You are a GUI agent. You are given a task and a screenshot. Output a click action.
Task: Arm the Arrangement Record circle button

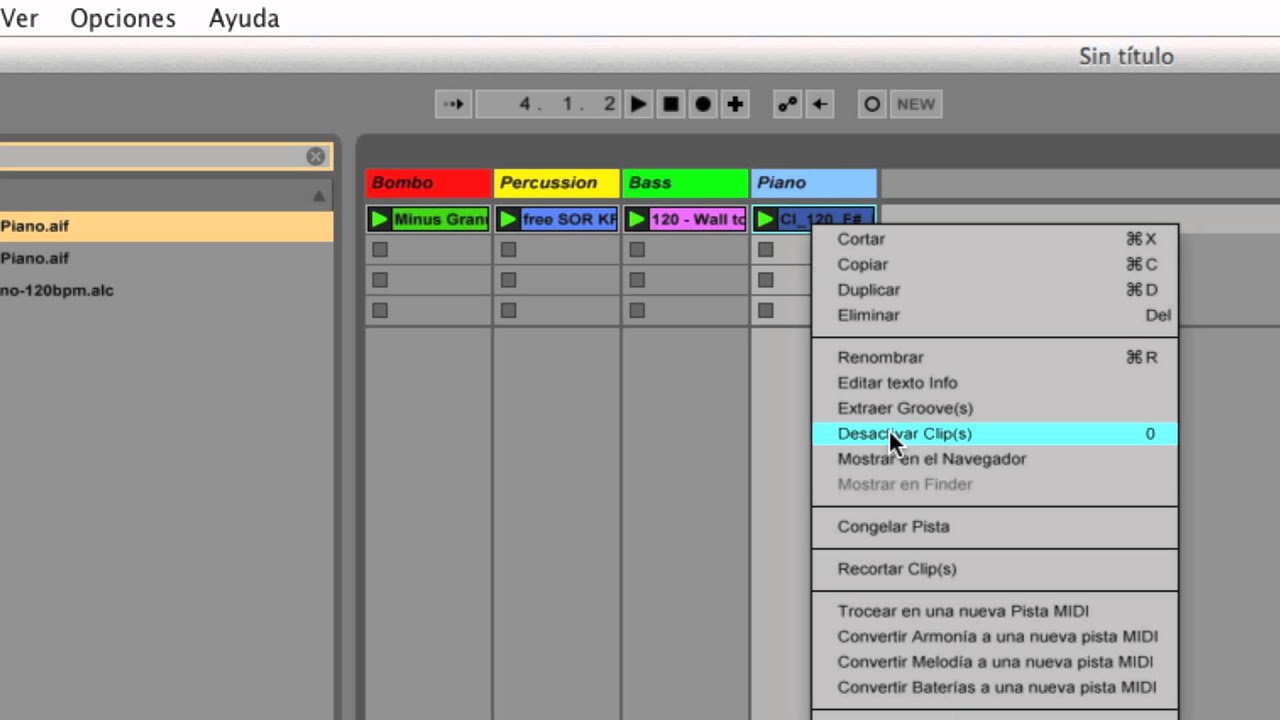pos(703,104)
